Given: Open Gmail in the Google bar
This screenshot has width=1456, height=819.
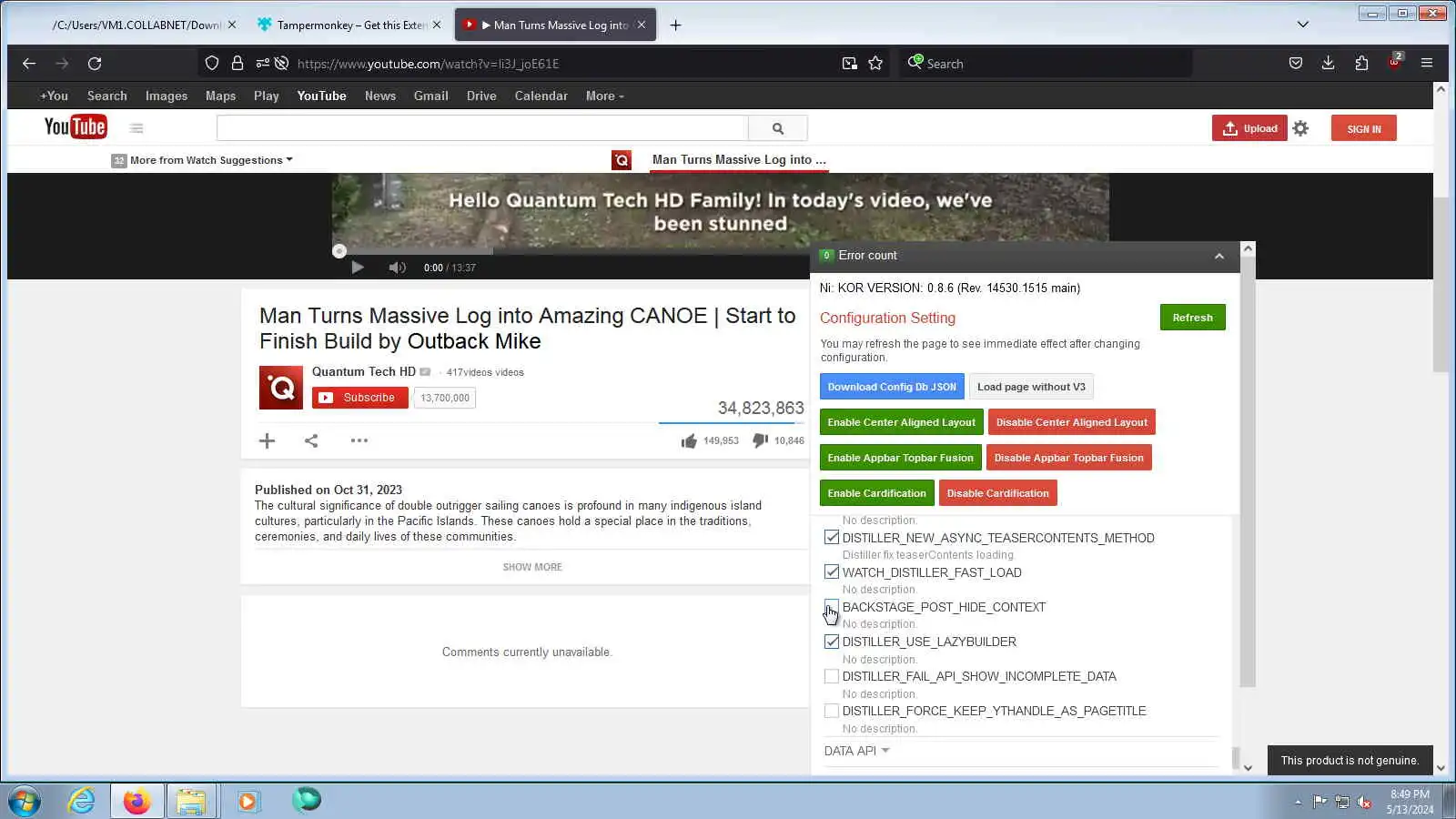Looking at the screenshot, I should (x=431, y=96).
